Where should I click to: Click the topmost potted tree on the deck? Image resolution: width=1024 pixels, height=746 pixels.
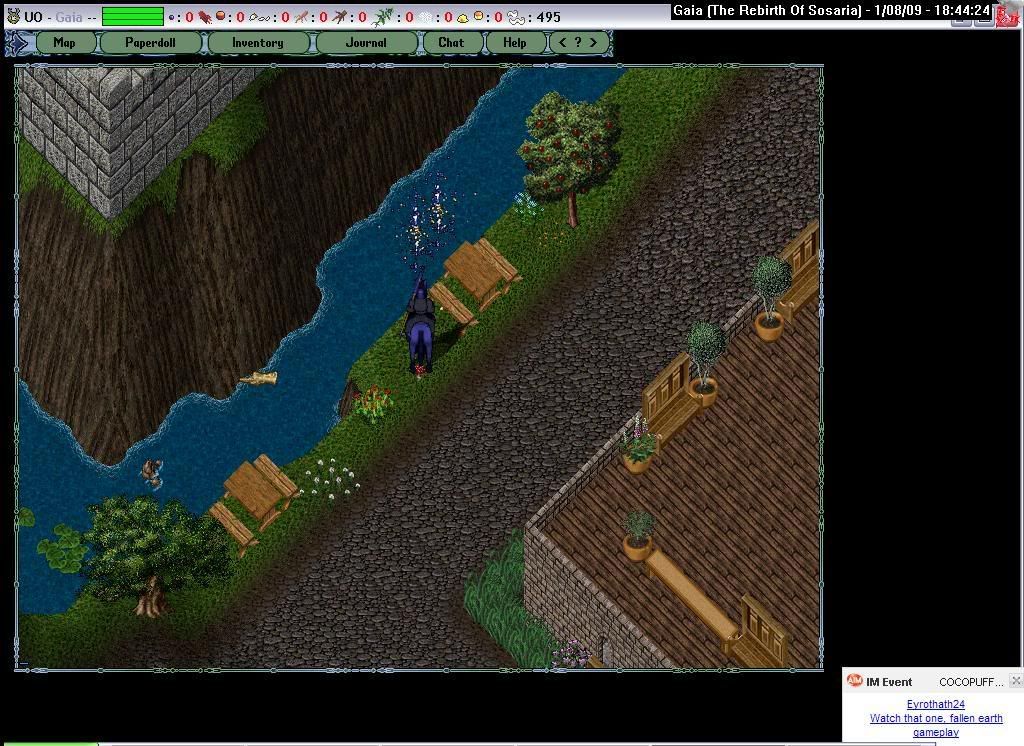click(770, 297)
